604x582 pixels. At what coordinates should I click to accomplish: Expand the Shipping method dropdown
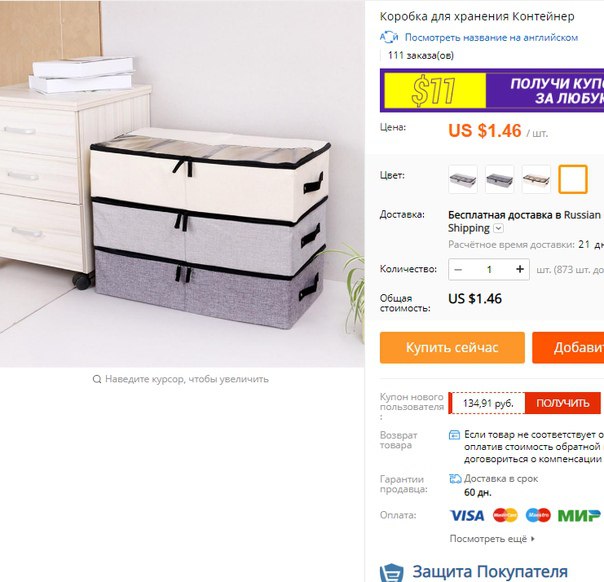pyautogui.click(x=498, y=228)
